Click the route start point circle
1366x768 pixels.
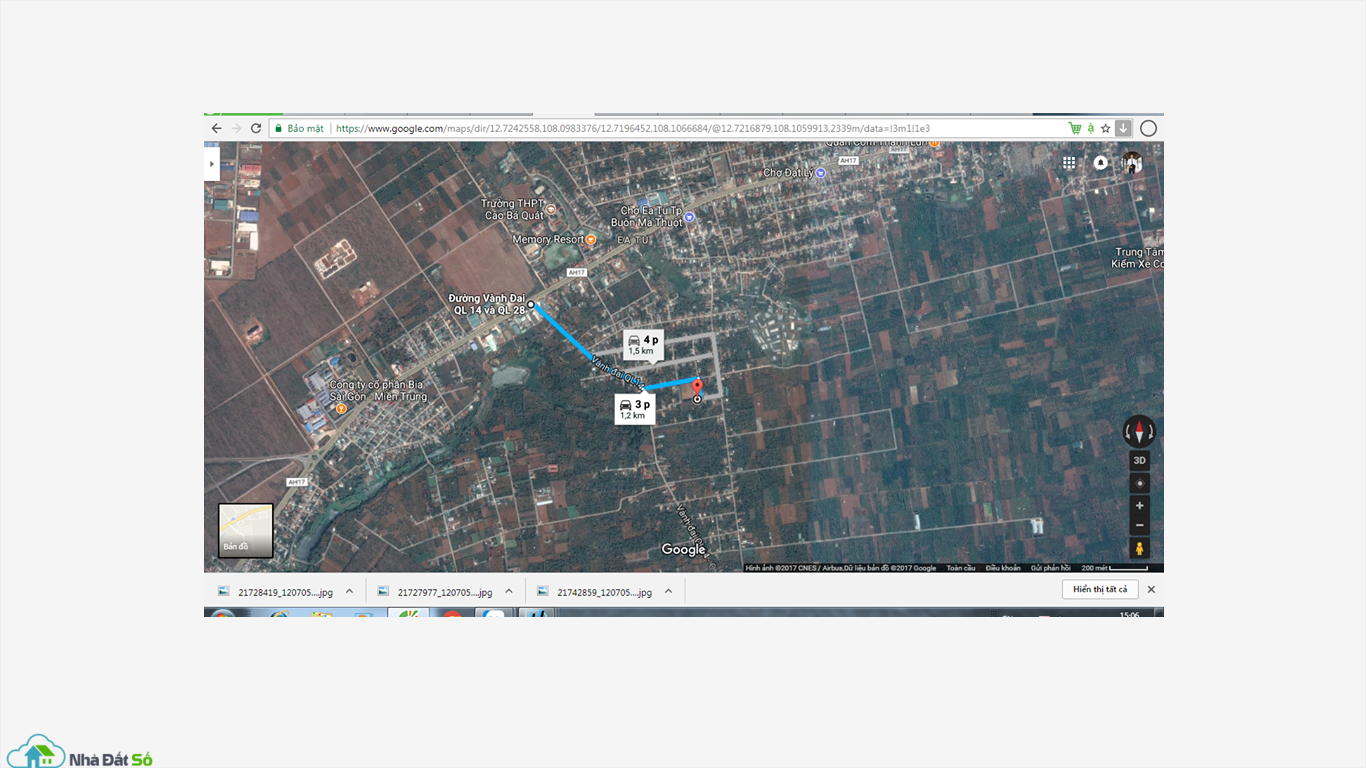pyautogui.click(x=531, y=304)
